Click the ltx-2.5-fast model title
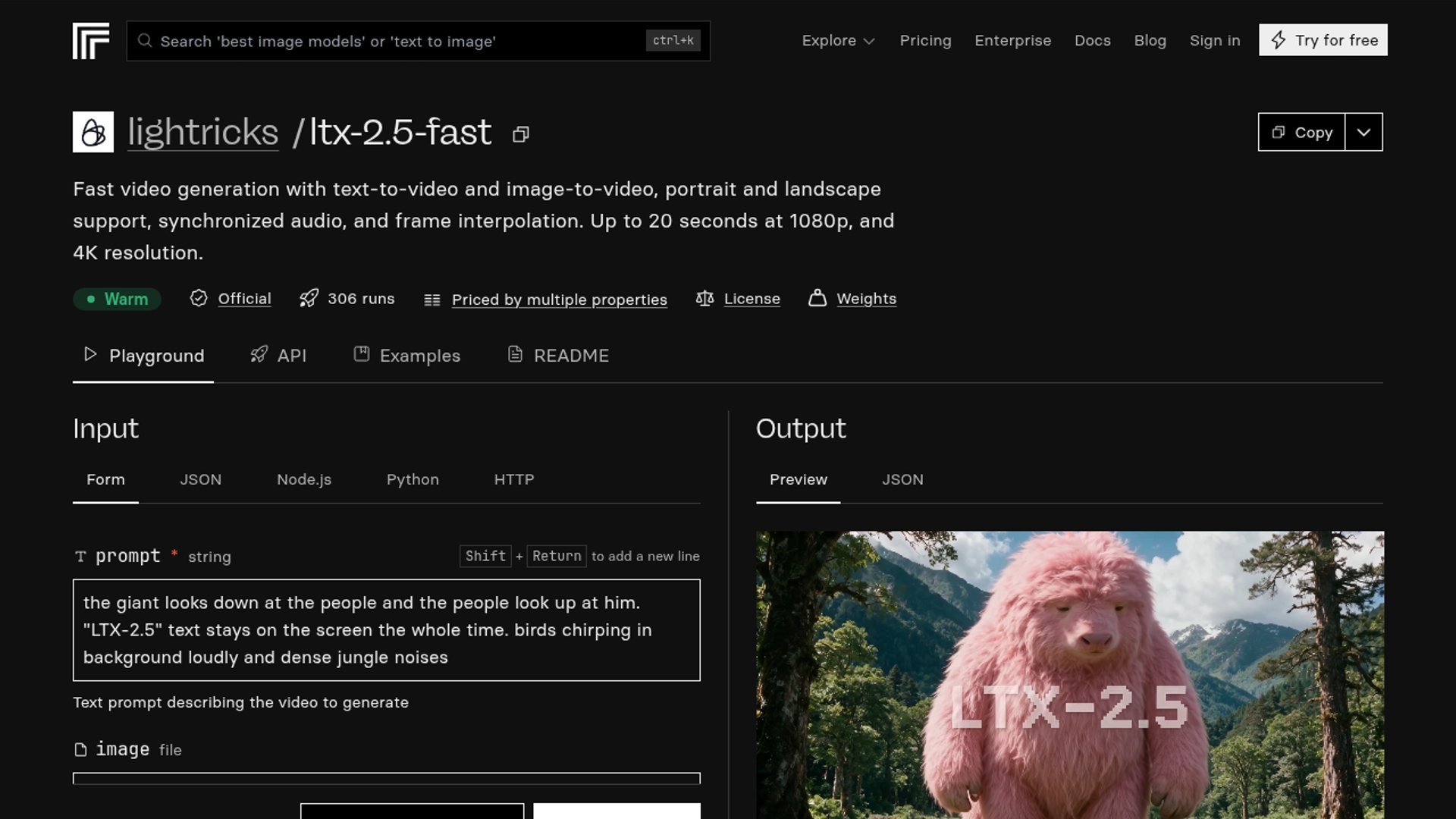 click(400, 132)
